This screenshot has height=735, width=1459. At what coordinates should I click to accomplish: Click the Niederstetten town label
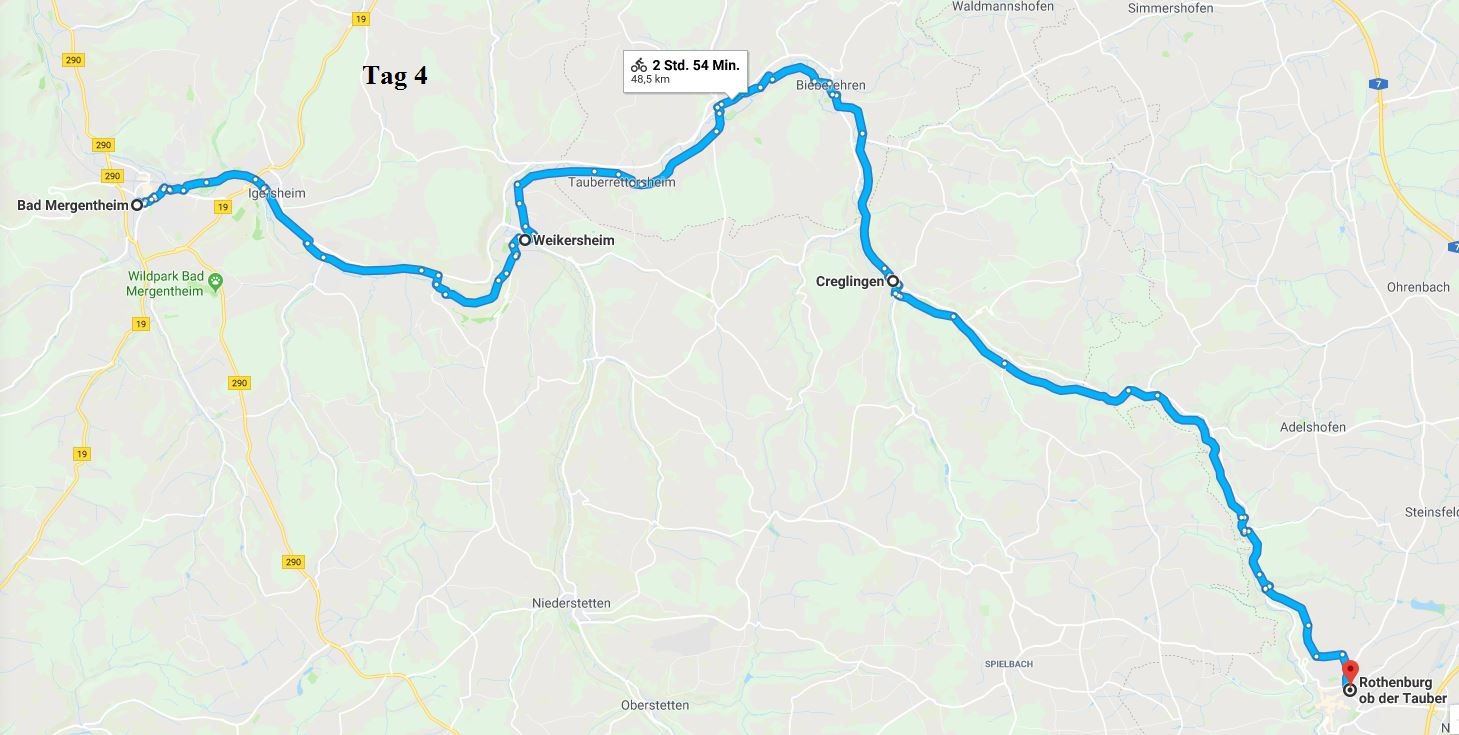571,603
